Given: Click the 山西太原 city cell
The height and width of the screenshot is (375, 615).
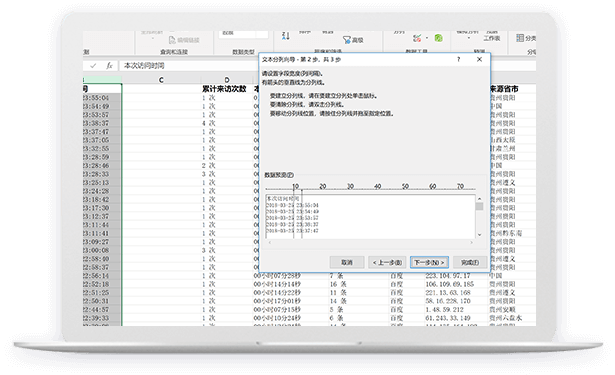Looking at the screenshot, I should (x=502, y=140).
